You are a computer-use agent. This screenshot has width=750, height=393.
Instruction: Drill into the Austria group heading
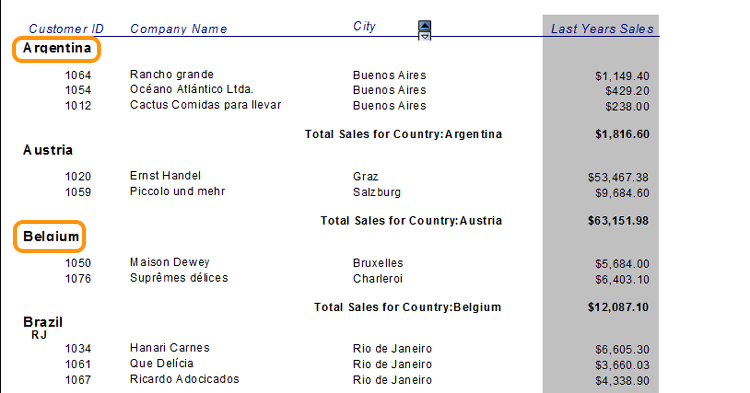pos(48,150)
